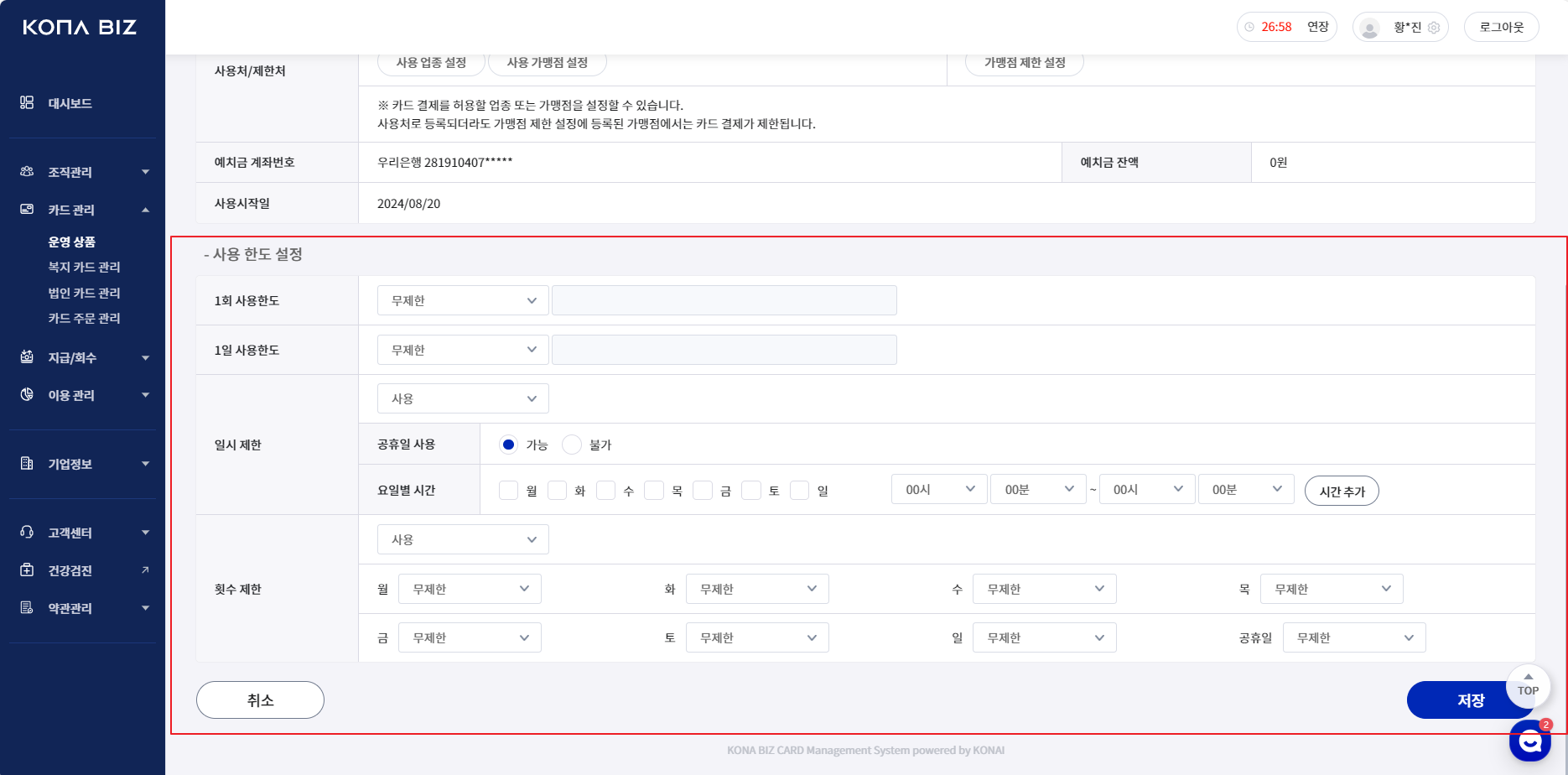Open the 월 횟수 제한 dropdown
The height and width of the screenshot is (775, 1568).
[x=470, y=589]
